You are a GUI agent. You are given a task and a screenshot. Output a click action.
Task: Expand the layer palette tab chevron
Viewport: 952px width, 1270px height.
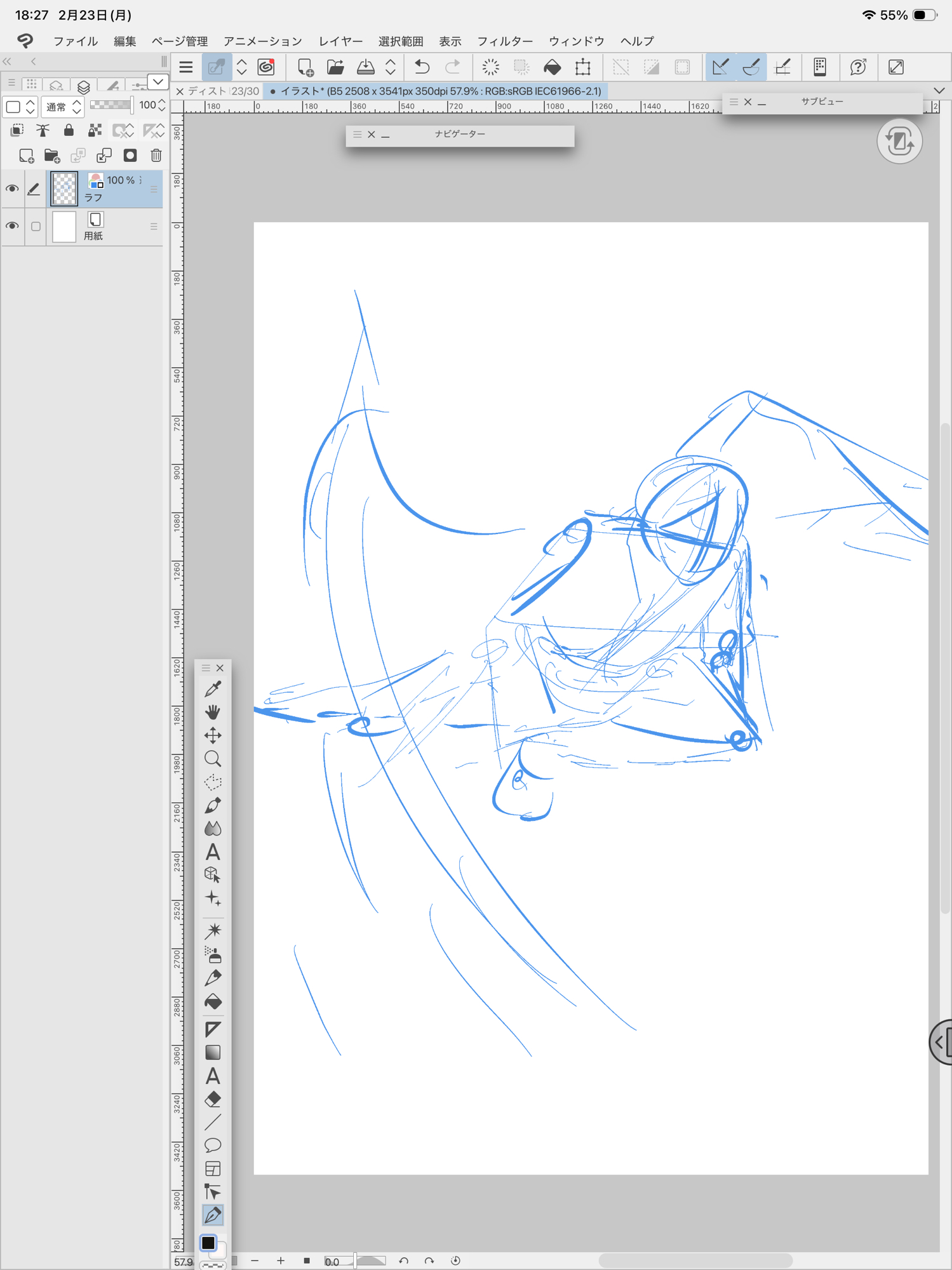click(x=158, y=82)
